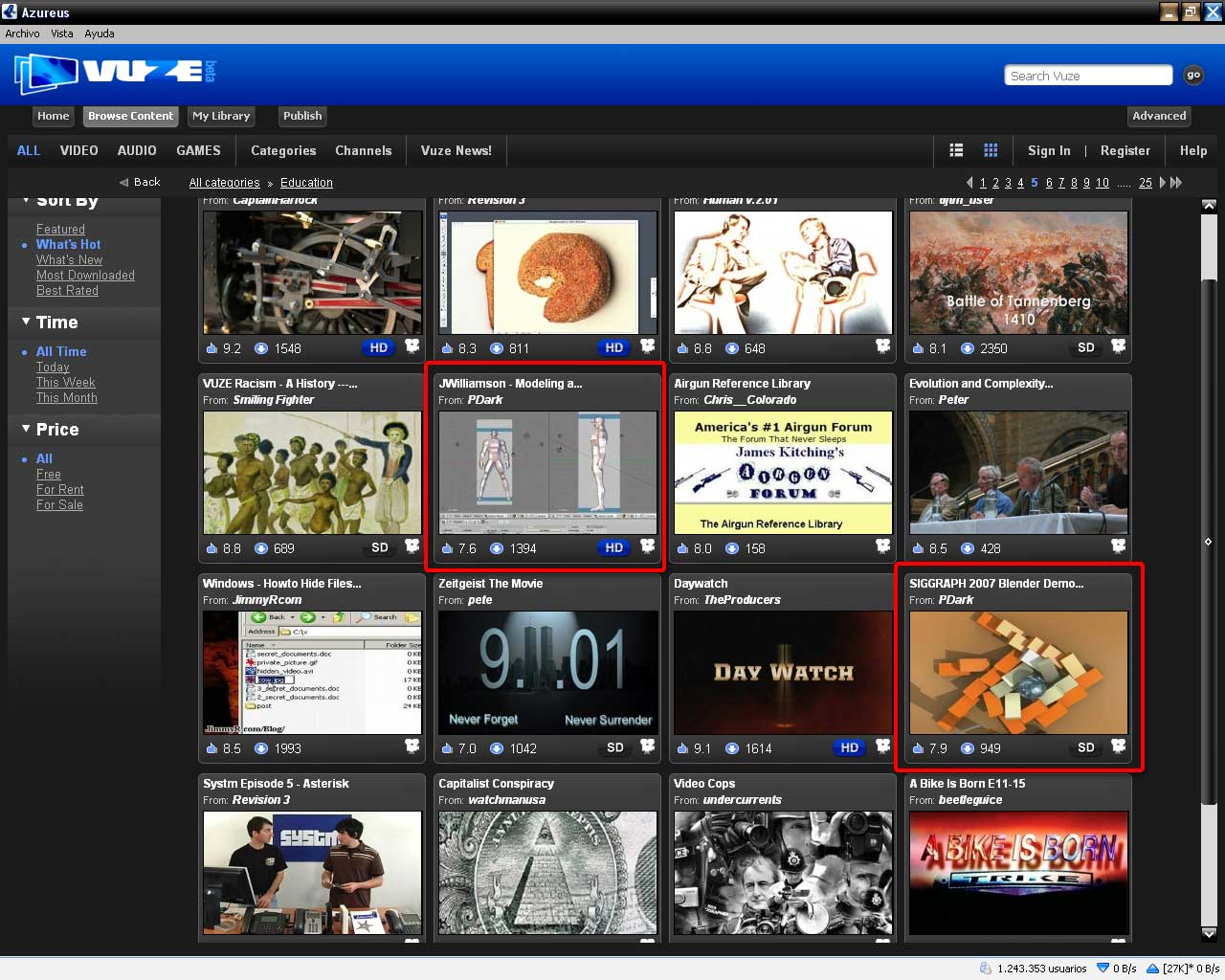Open the Vista menu
This screenshot has width=1225, height=980.
tap(62, 33)
